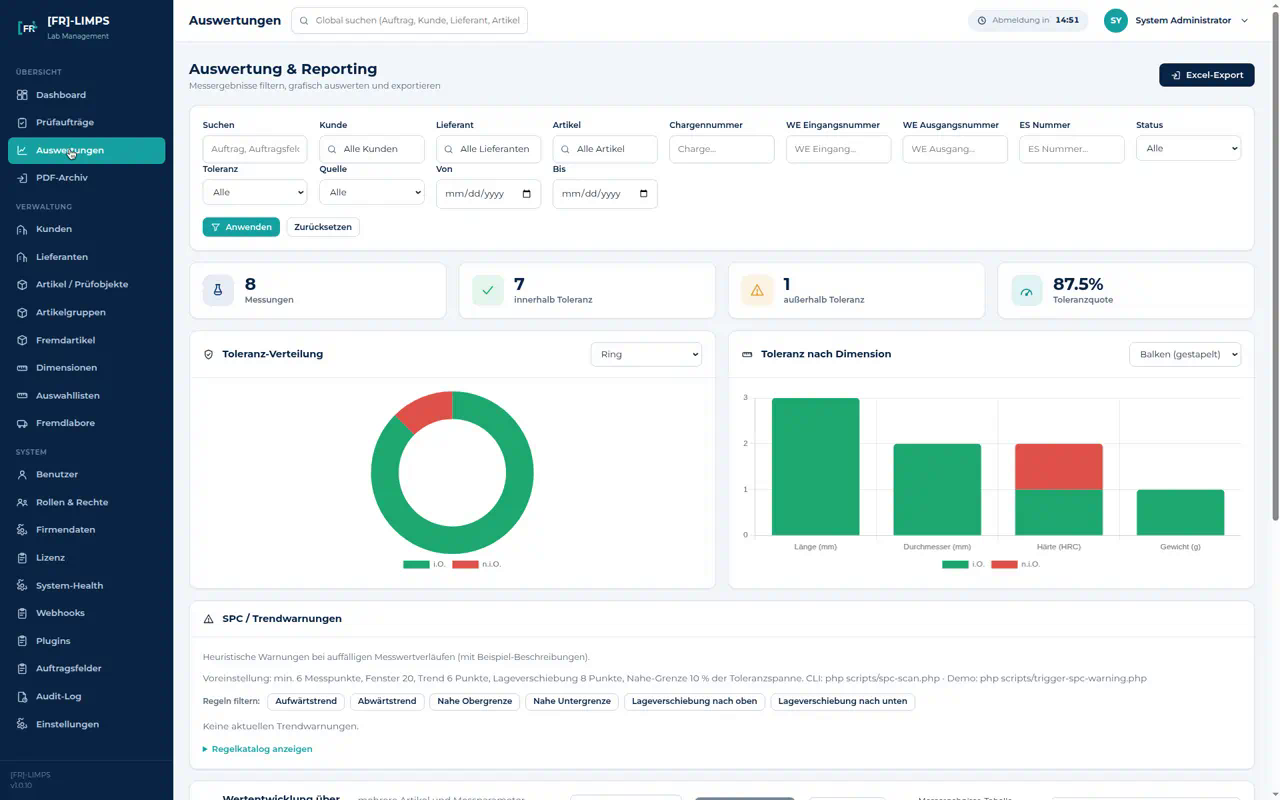Click the System-Health icon
Viewport: 1280px width, 800px height.
(x=22, y=586)
